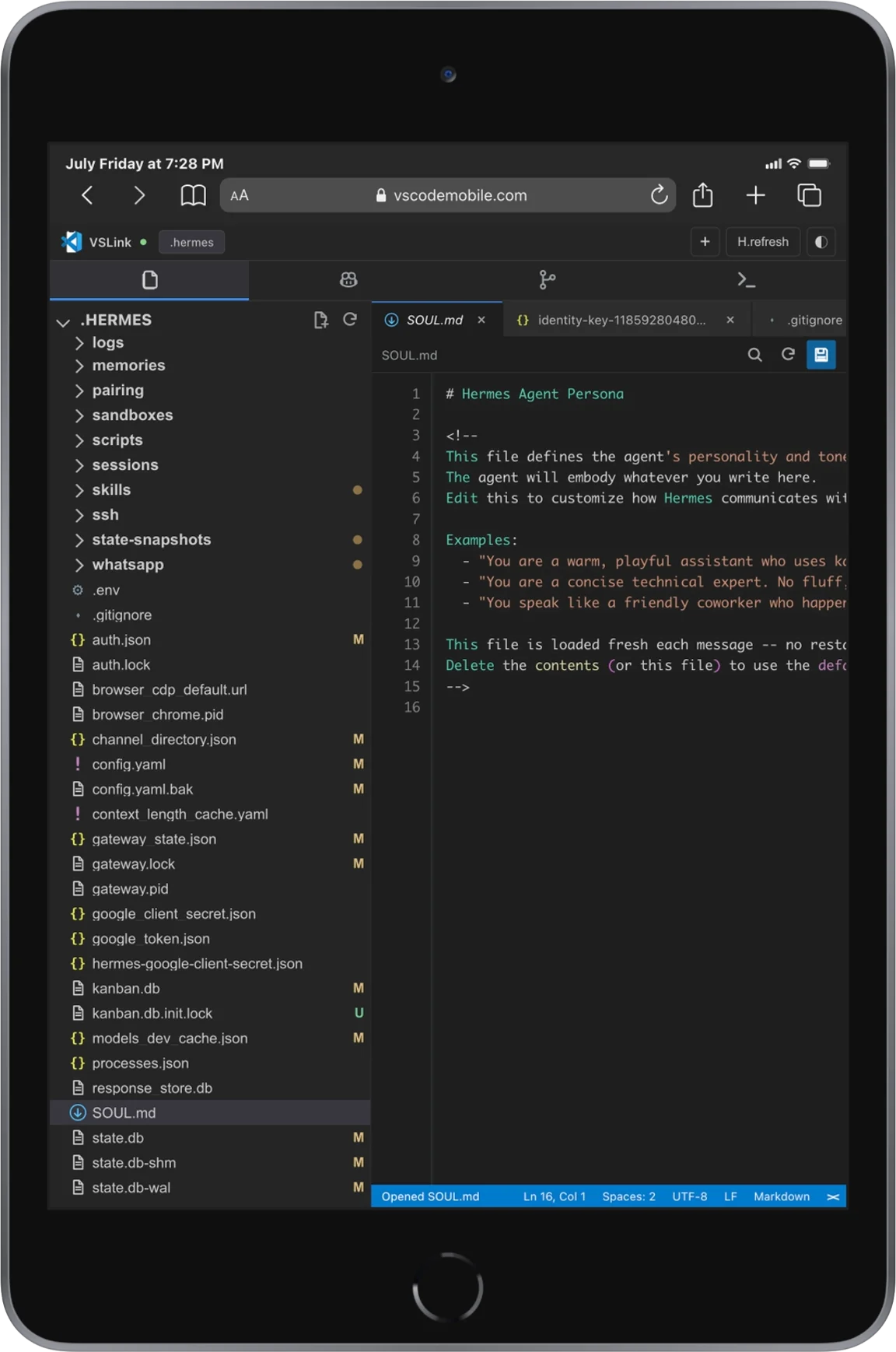896x1352 pixels.
Task: Switch to the terminal prompt tab
Action: [747, 280]
